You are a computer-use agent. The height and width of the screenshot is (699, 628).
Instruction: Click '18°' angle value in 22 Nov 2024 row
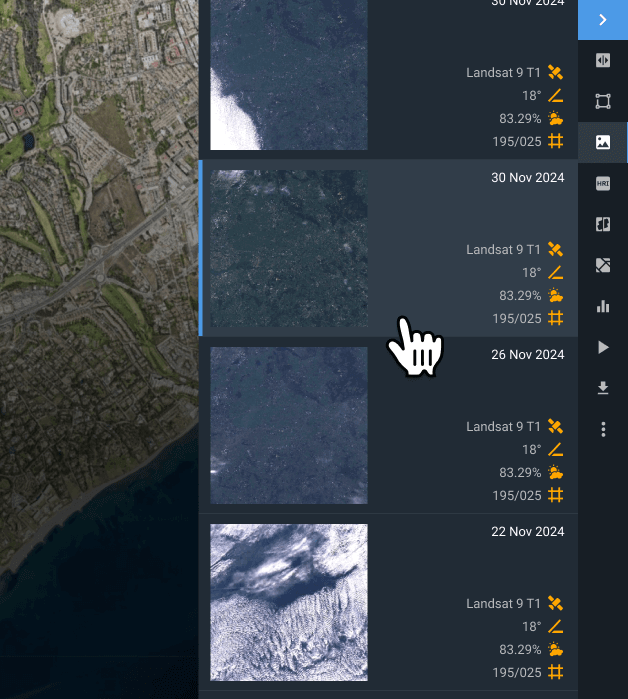coord(532,627)
